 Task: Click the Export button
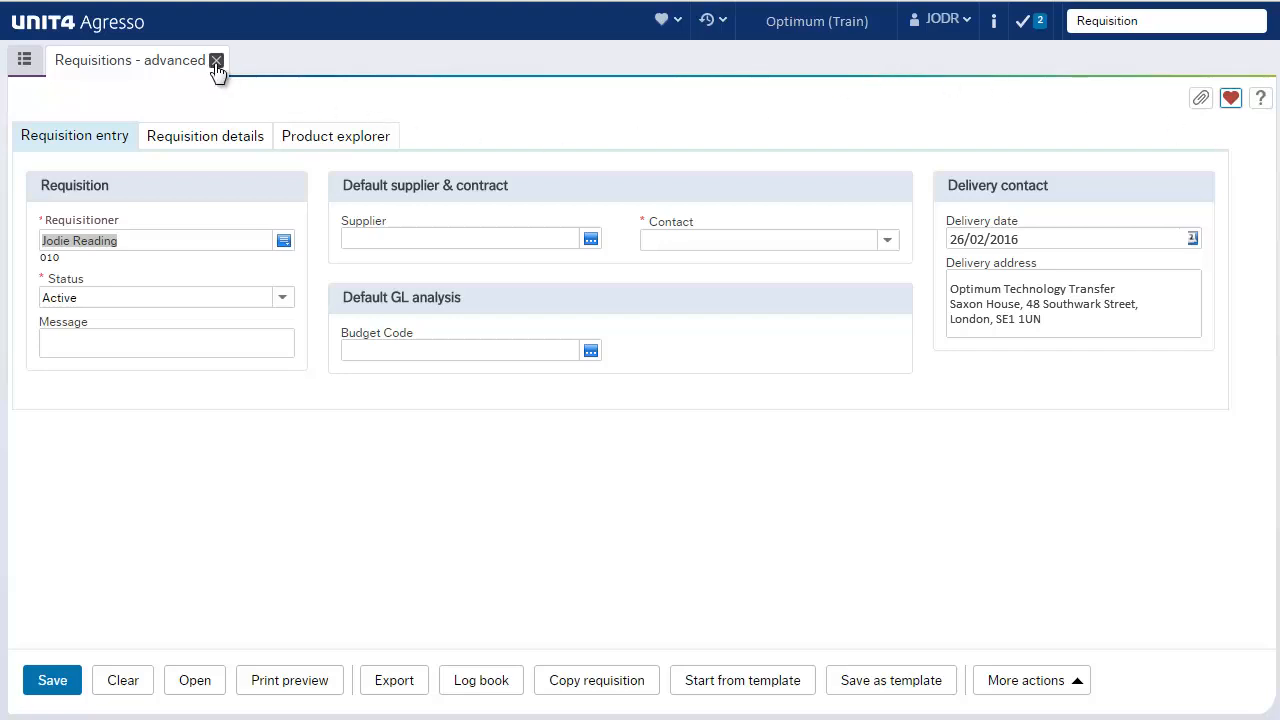coord(394,680)
